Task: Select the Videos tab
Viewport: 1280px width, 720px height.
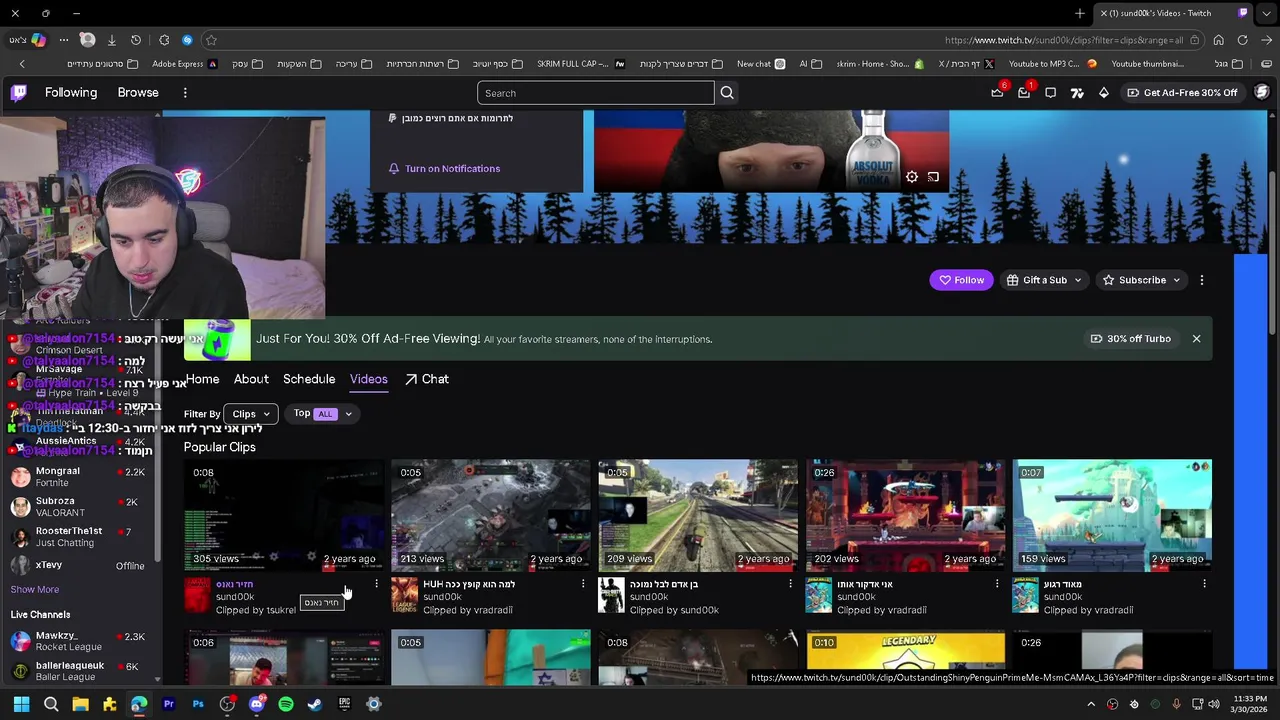Action: click(369, 379)
